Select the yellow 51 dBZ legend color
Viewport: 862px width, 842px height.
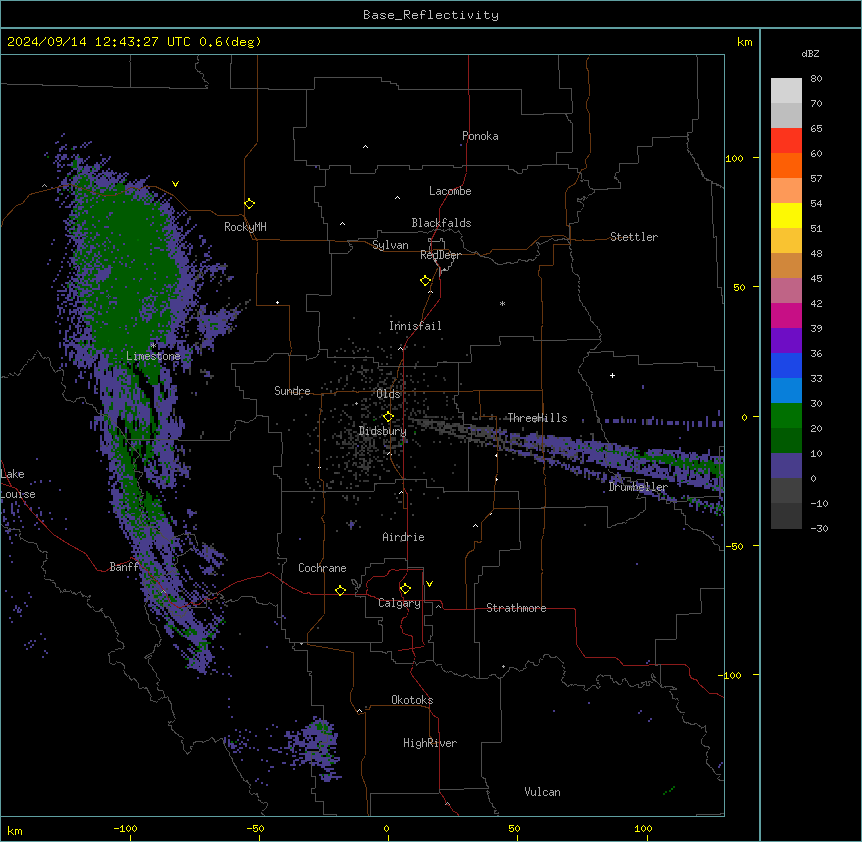tap(786, 215)
